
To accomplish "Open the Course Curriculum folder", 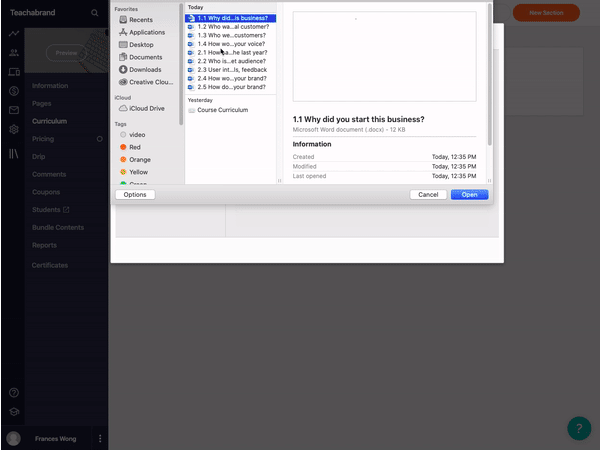I will [230, 110].
